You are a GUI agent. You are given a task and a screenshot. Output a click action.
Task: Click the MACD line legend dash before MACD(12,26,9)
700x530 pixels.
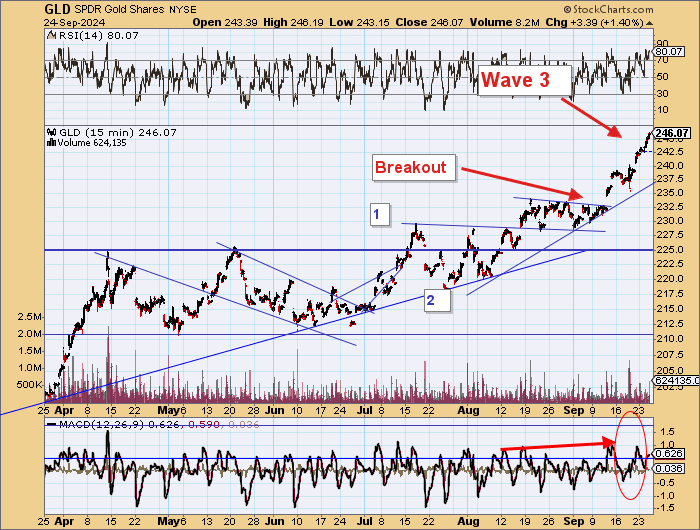tap(52, 425)
